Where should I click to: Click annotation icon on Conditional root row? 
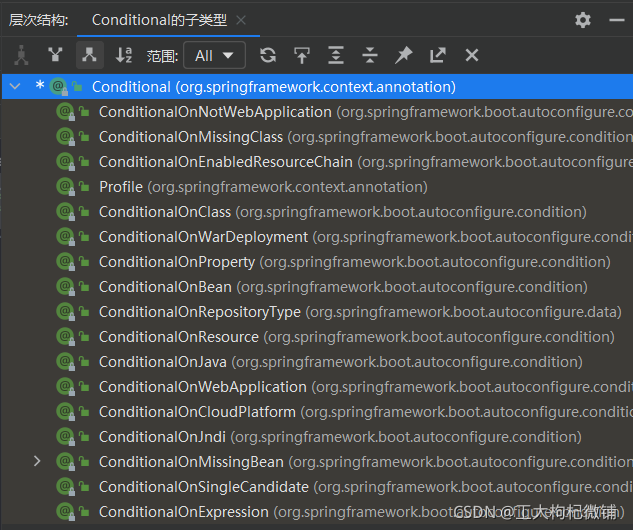click(x=59, y=86)
